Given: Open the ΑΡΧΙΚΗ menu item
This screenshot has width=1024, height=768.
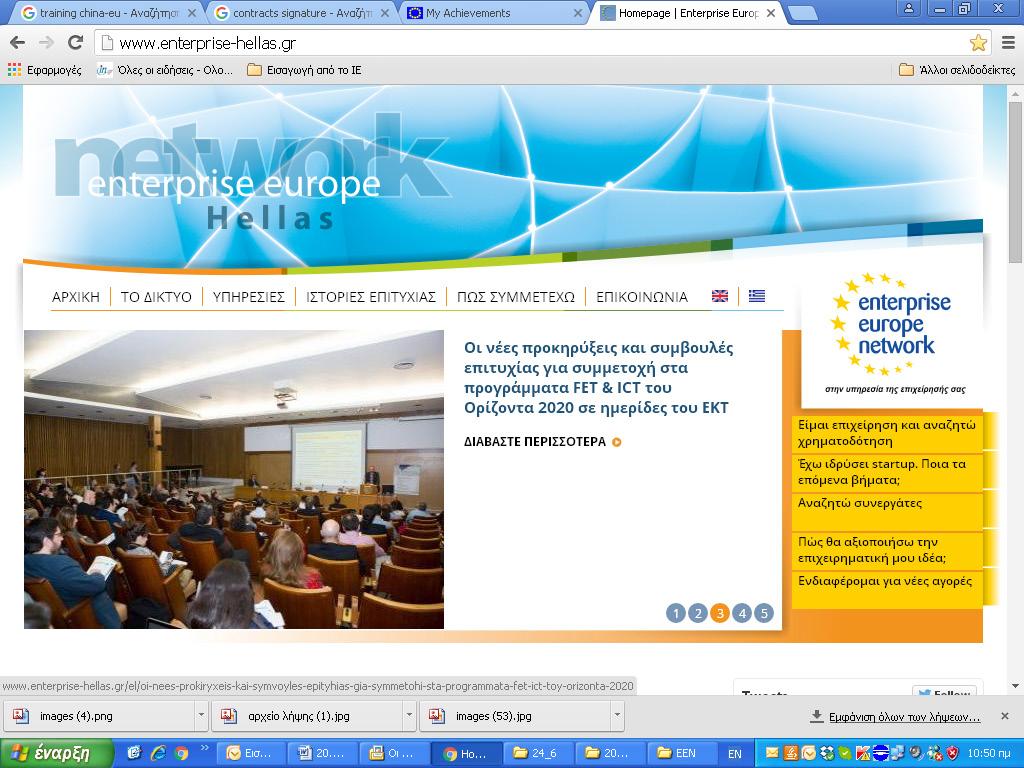Looking at the screenshot, I should 76,297.
